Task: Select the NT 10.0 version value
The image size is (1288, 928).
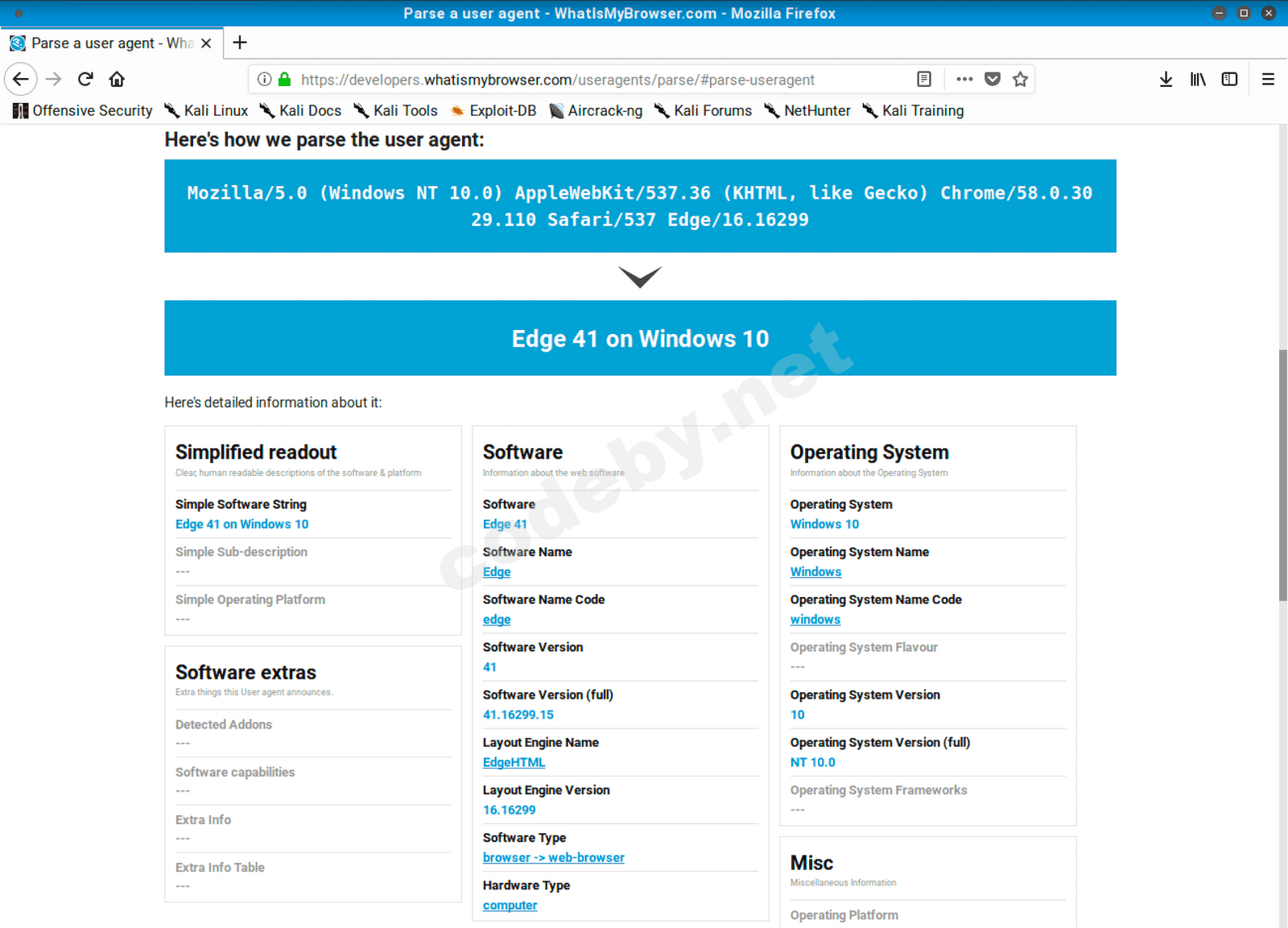Action: pos(813,762)
